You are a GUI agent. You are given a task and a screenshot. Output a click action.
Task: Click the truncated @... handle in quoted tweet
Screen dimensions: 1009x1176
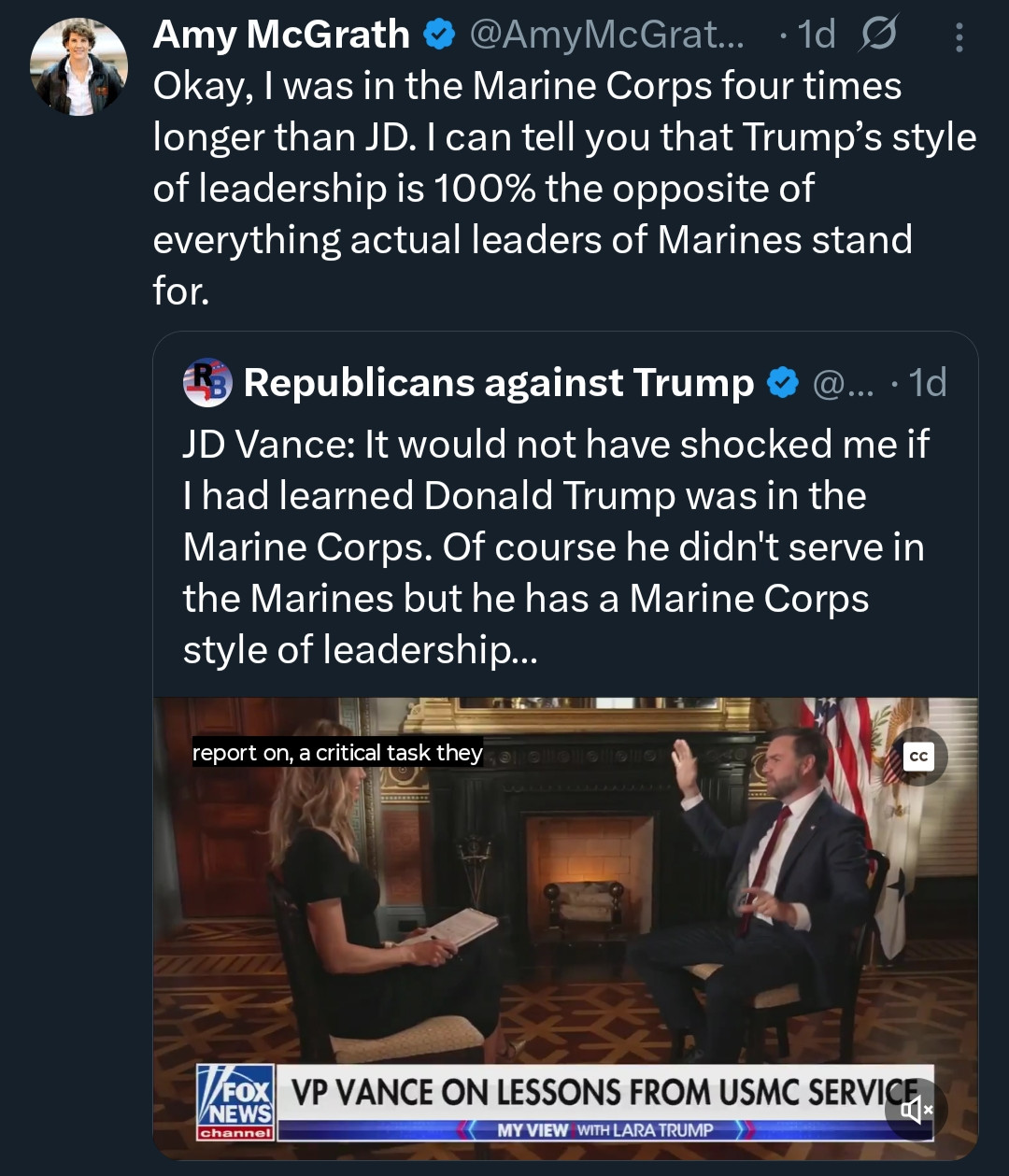coord(844,382)
